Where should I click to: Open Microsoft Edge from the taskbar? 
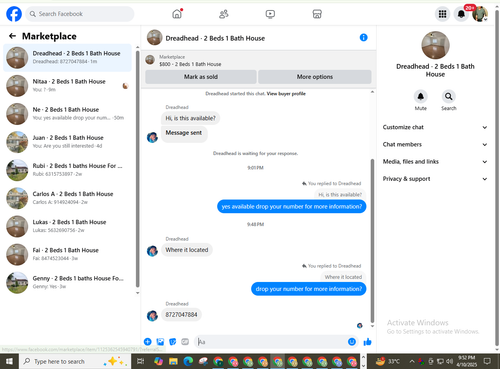188,361
